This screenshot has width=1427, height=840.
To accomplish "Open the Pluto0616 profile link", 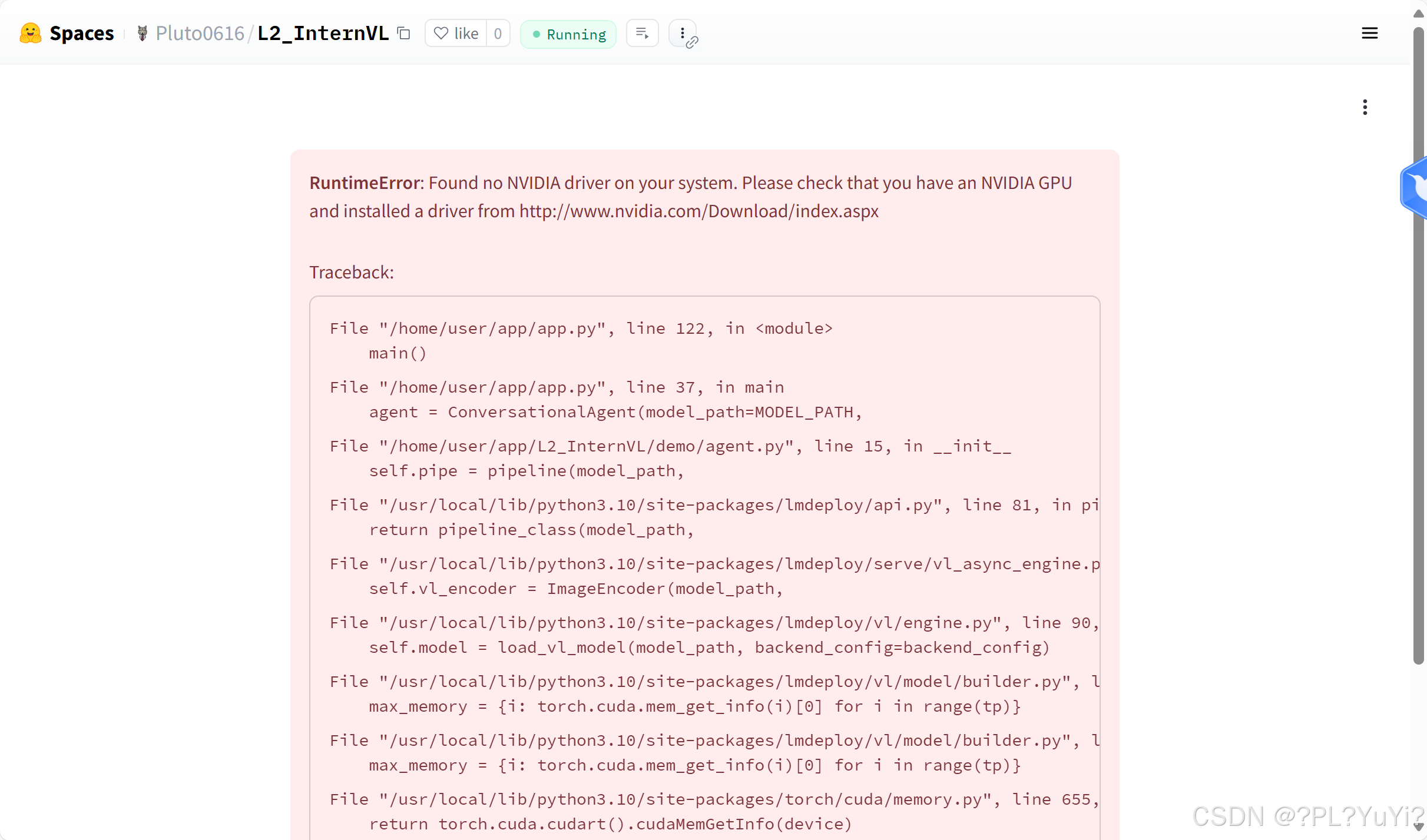I will [200, 34].
